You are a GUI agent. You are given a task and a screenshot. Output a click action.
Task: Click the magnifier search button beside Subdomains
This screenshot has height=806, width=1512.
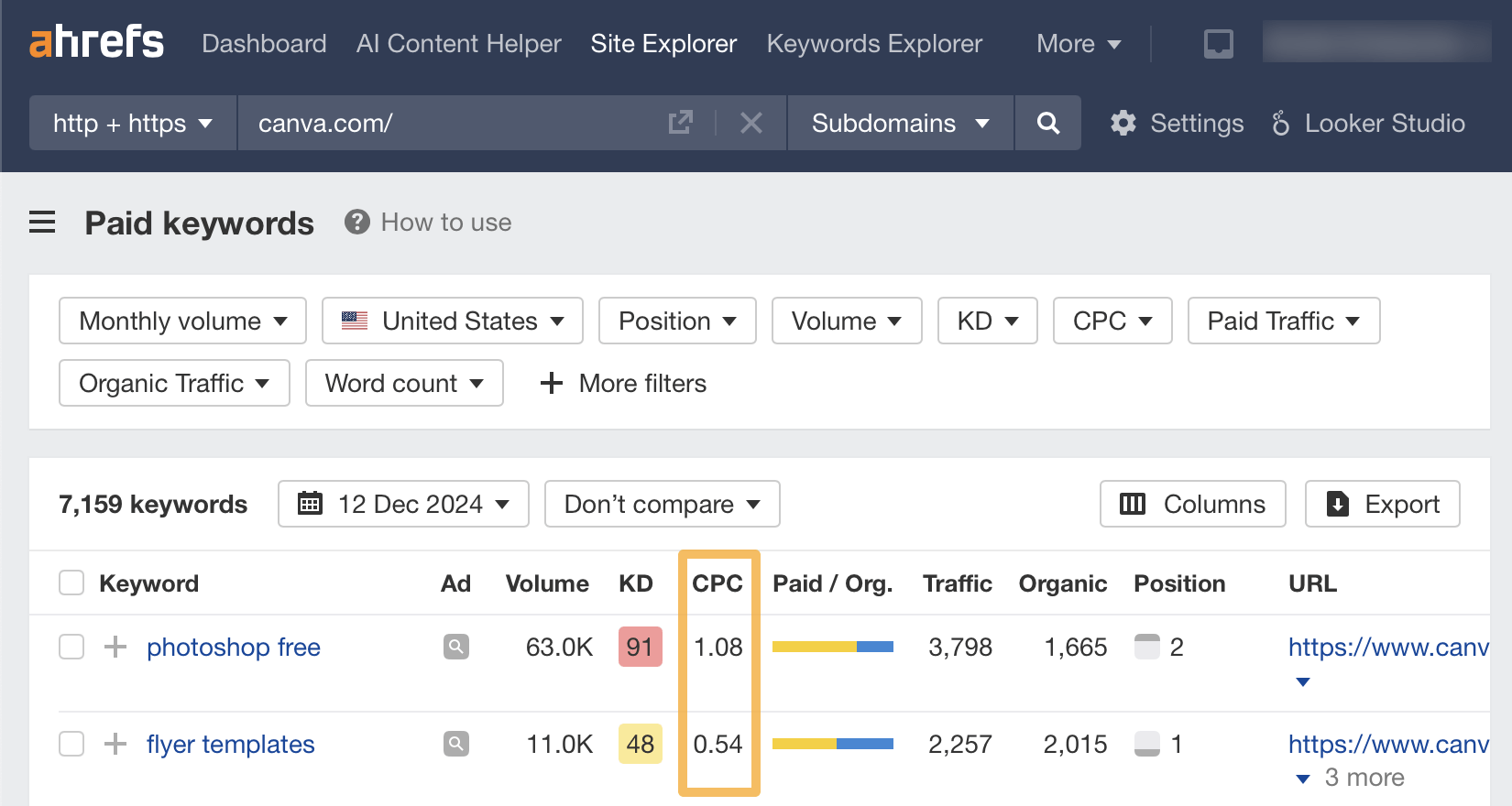pos(1047,123)
